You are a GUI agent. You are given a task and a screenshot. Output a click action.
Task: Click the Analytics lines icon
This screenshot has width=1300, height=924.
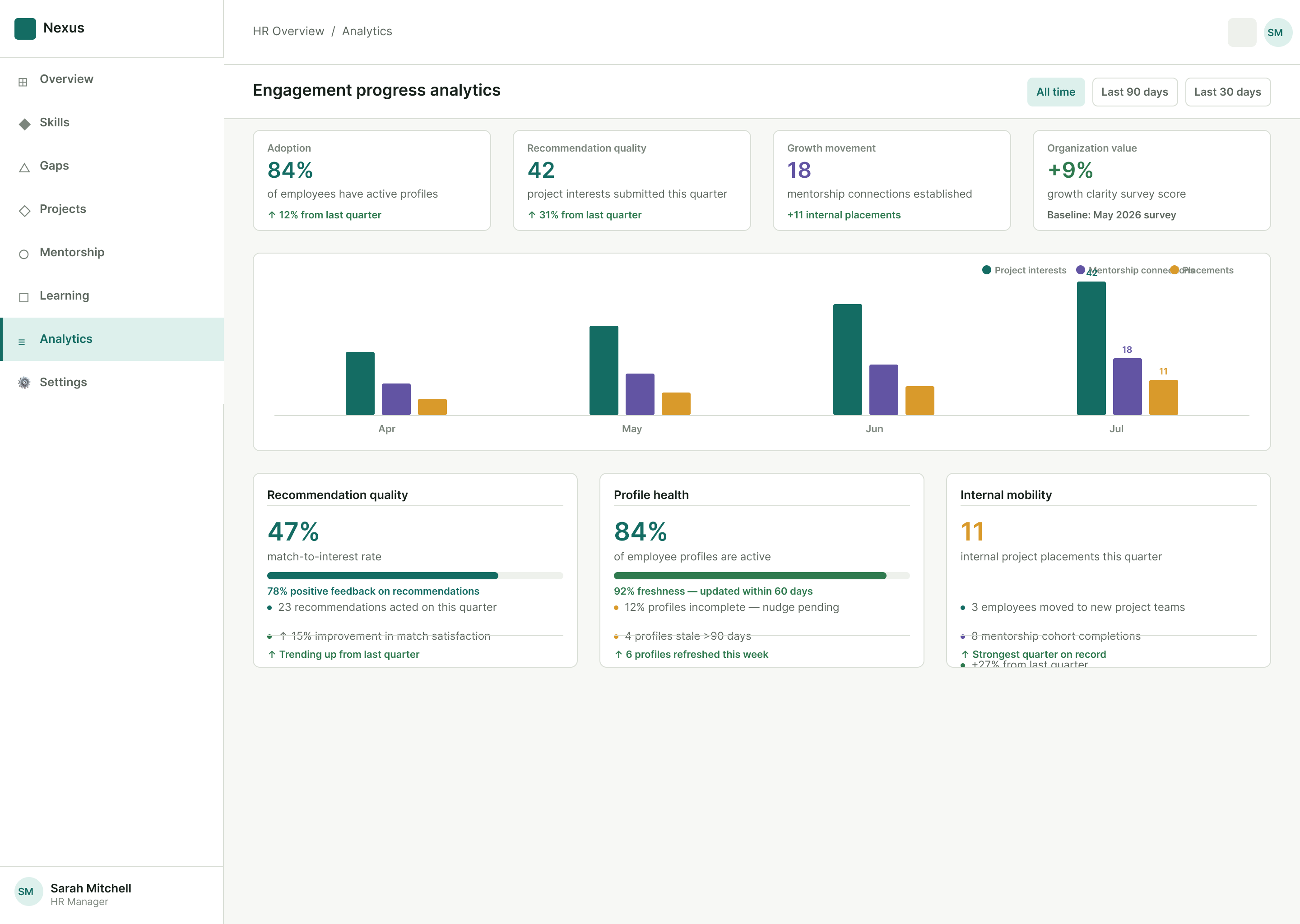22,342
